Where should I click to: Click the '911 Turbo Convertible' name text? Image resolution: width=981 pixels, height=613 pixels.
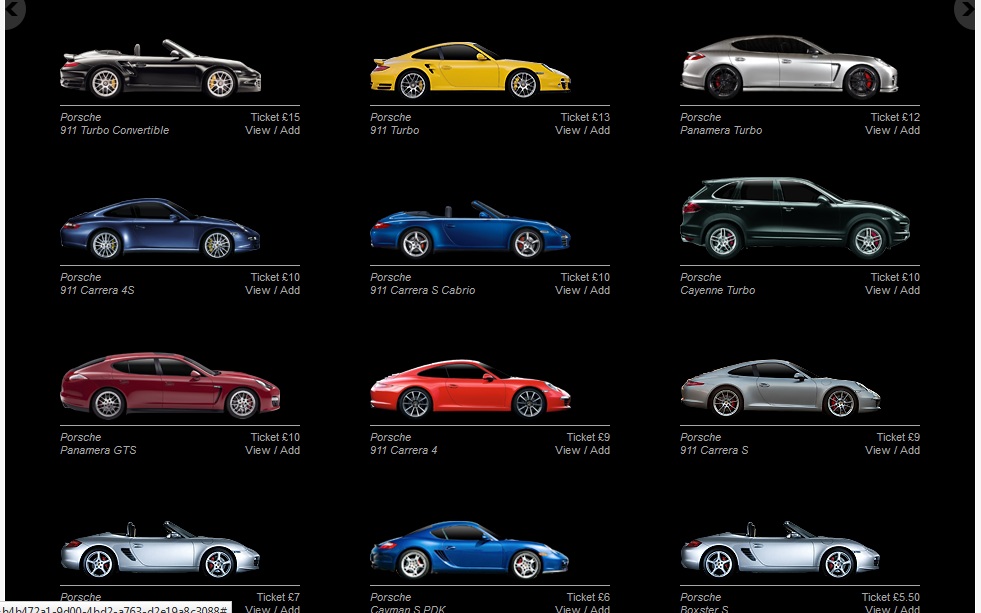tap(114, 130)
